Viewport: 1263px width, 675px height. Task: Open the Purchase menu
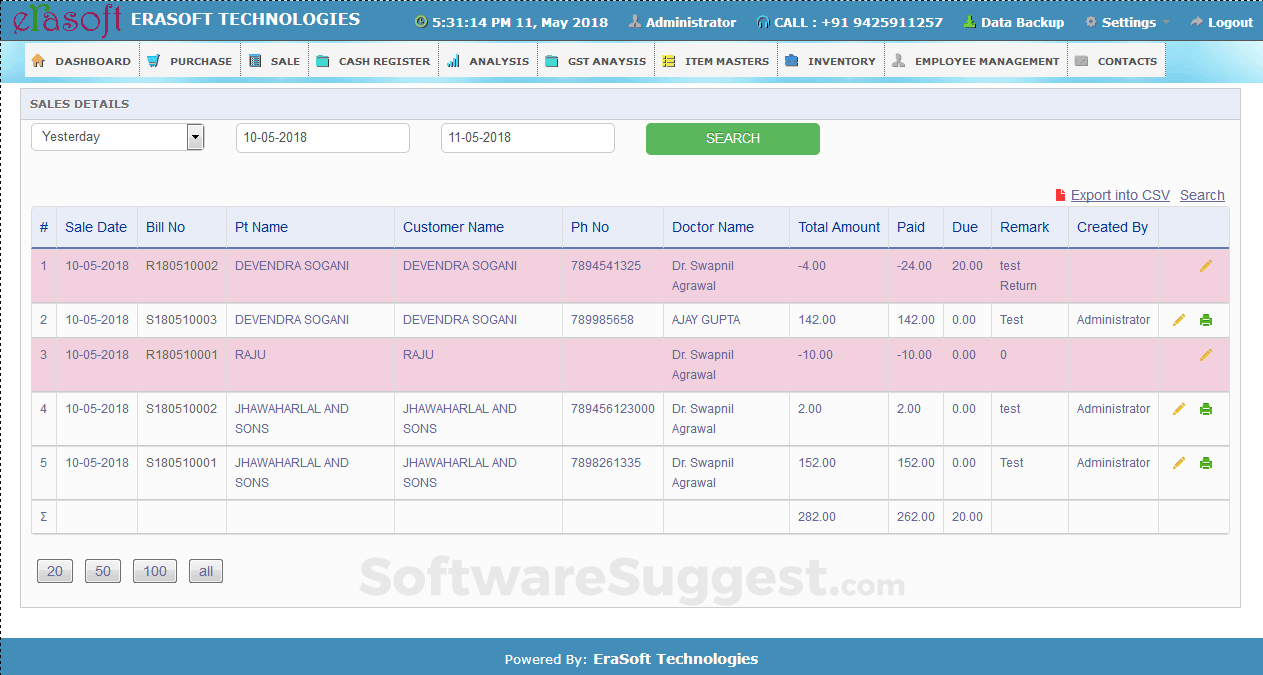click(x=189, y=61)
